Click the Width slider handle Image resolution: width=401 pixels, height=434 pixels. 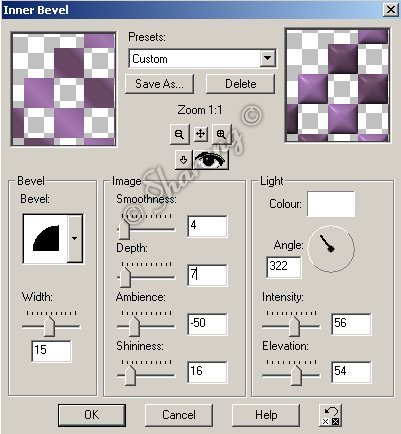49,326
